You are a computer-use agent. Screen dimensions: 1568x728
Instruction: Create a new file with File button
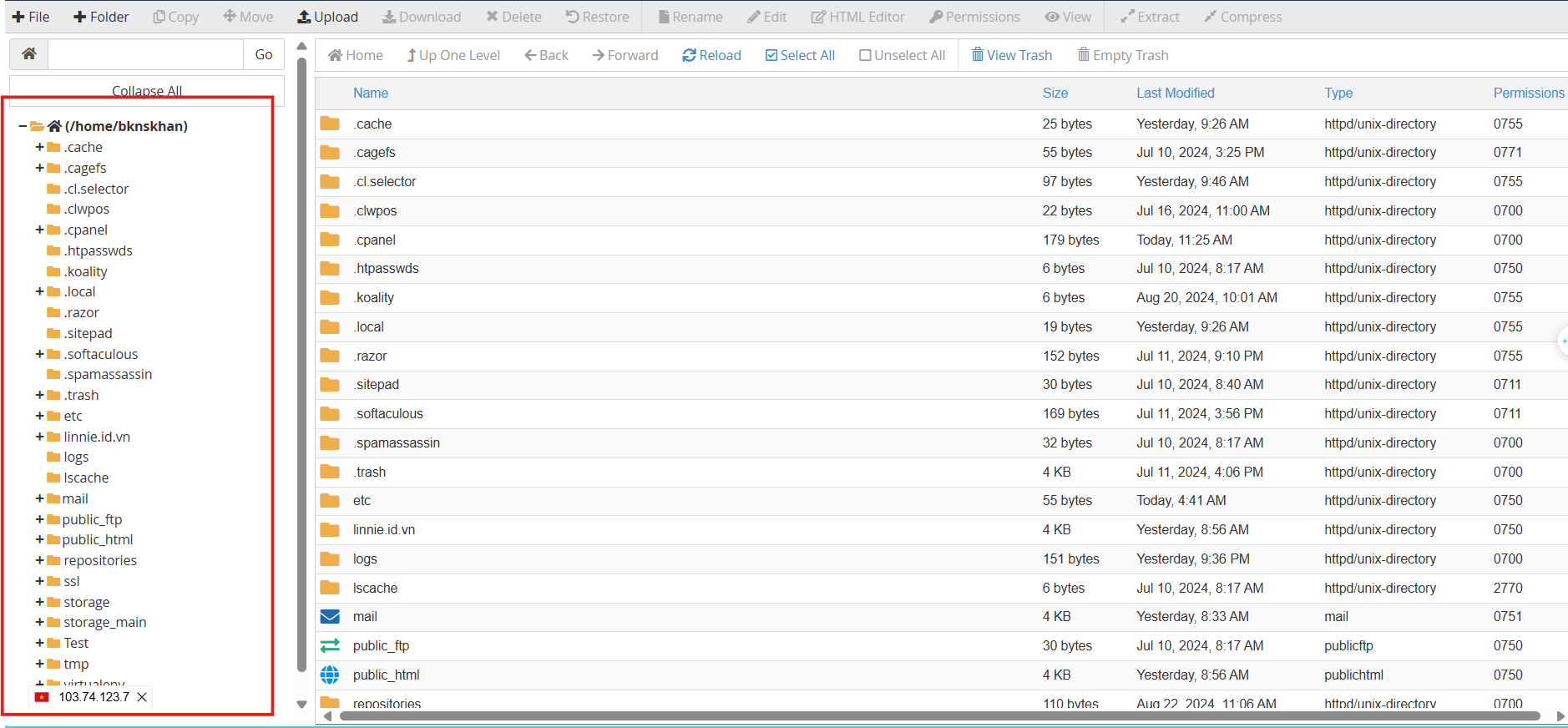tap(31, 17)
